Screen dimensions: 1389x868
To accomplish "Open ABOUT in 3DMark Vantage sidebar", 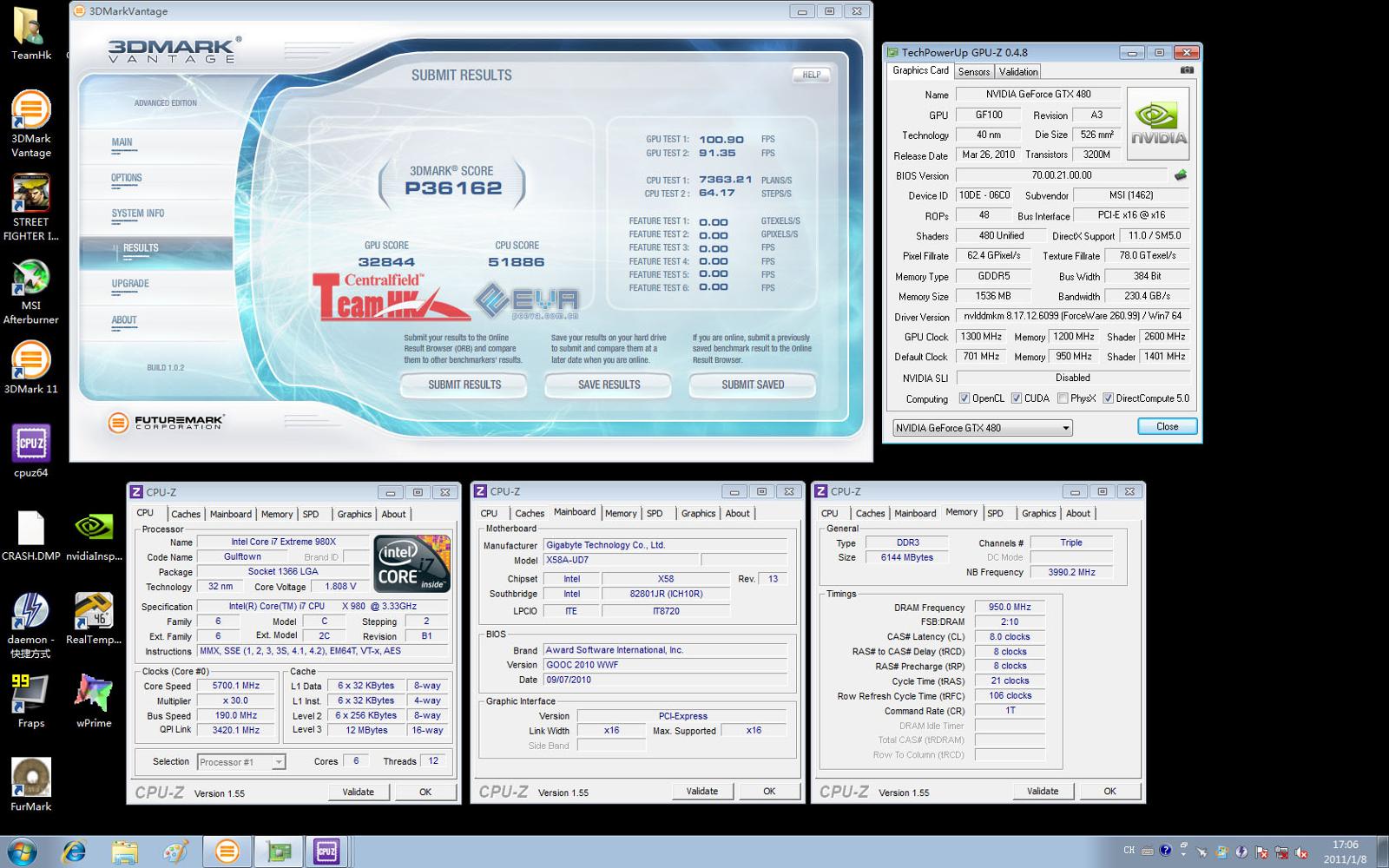I will pos(124,320).
